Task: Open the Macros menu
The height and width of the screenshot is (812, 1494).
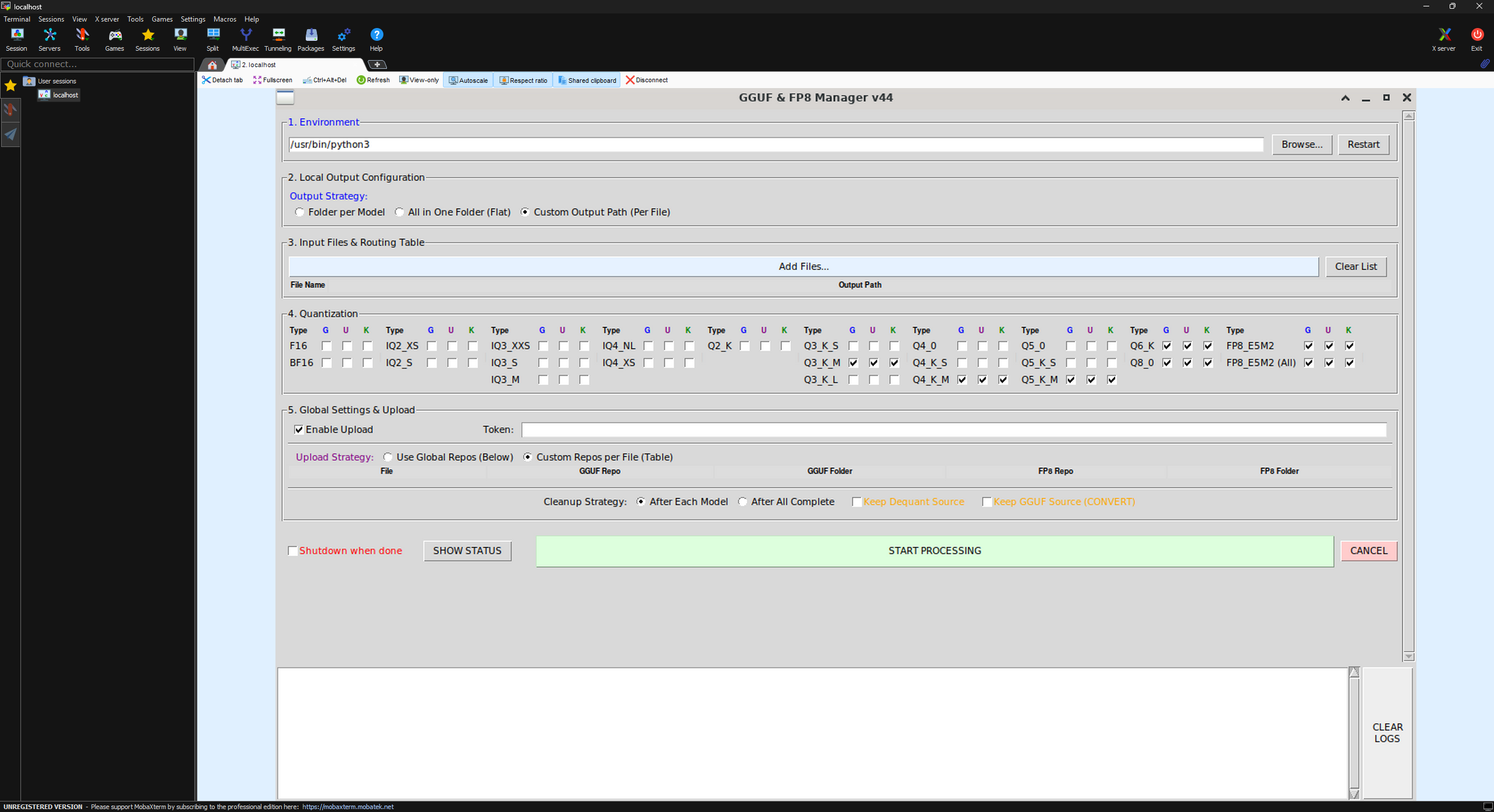Action: coord(225,19)
